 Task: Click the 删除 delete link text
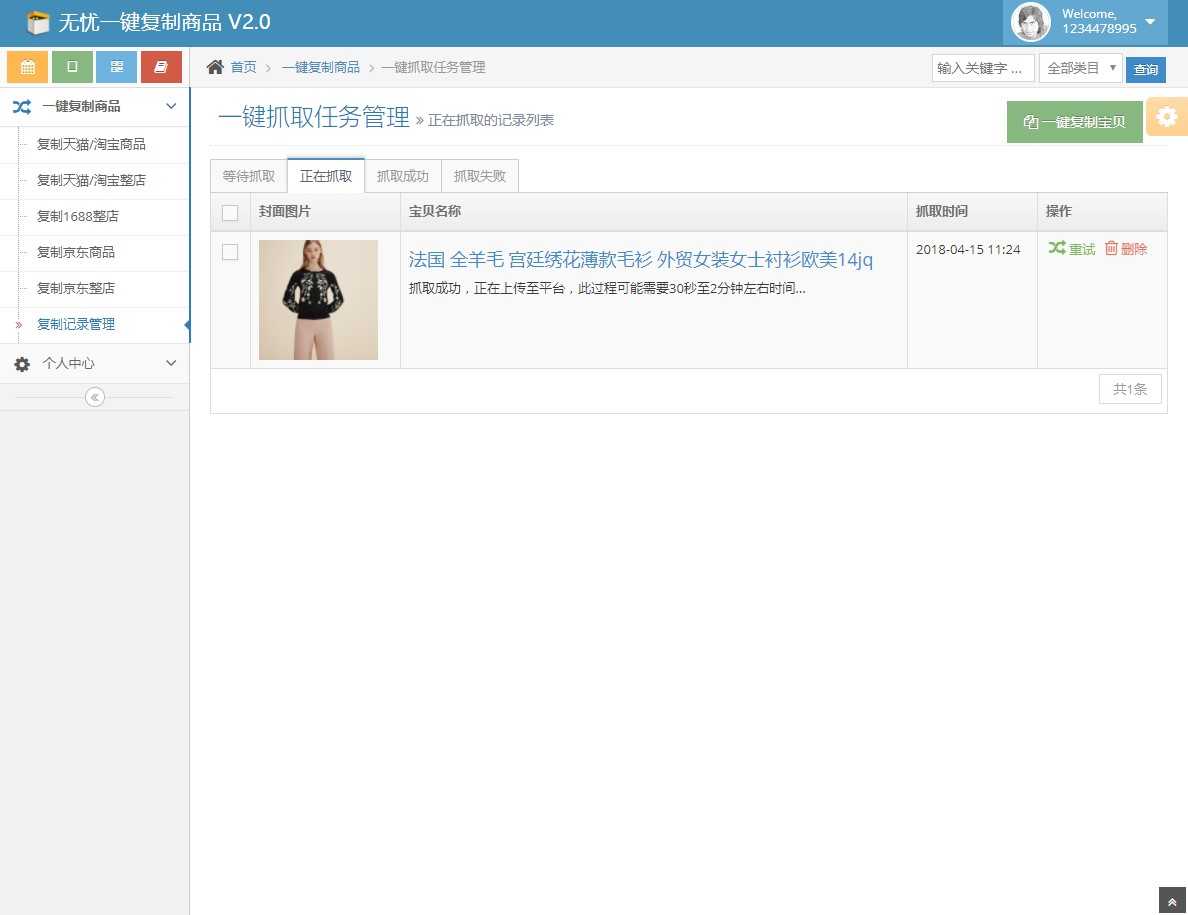[1133, 249]
